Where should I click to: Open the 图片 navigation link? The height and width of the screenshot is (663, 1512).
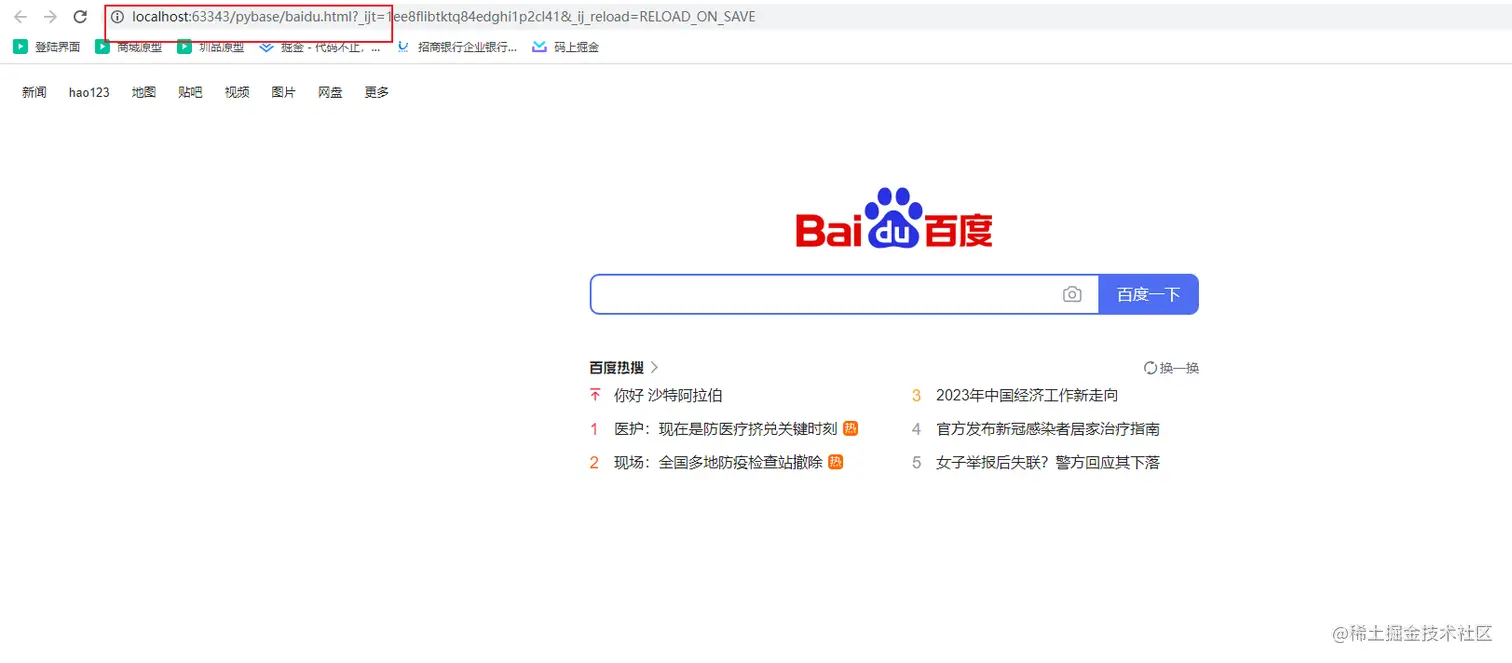click(x=284, y=92)
